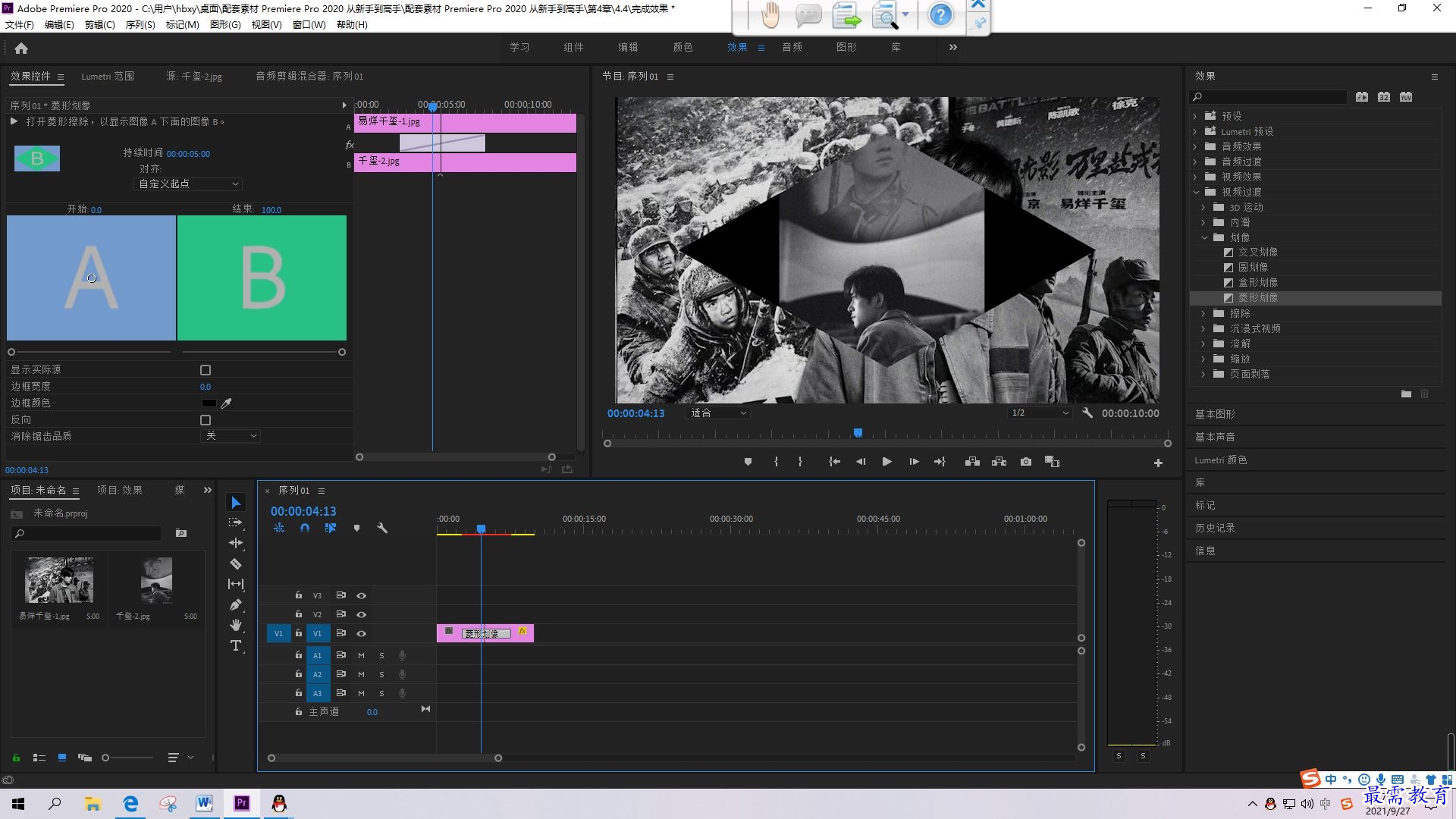This screenshot has height=819, width=1456.
Task: Enable the Show Actual Sources checkbox
Action: pos(206,370)
